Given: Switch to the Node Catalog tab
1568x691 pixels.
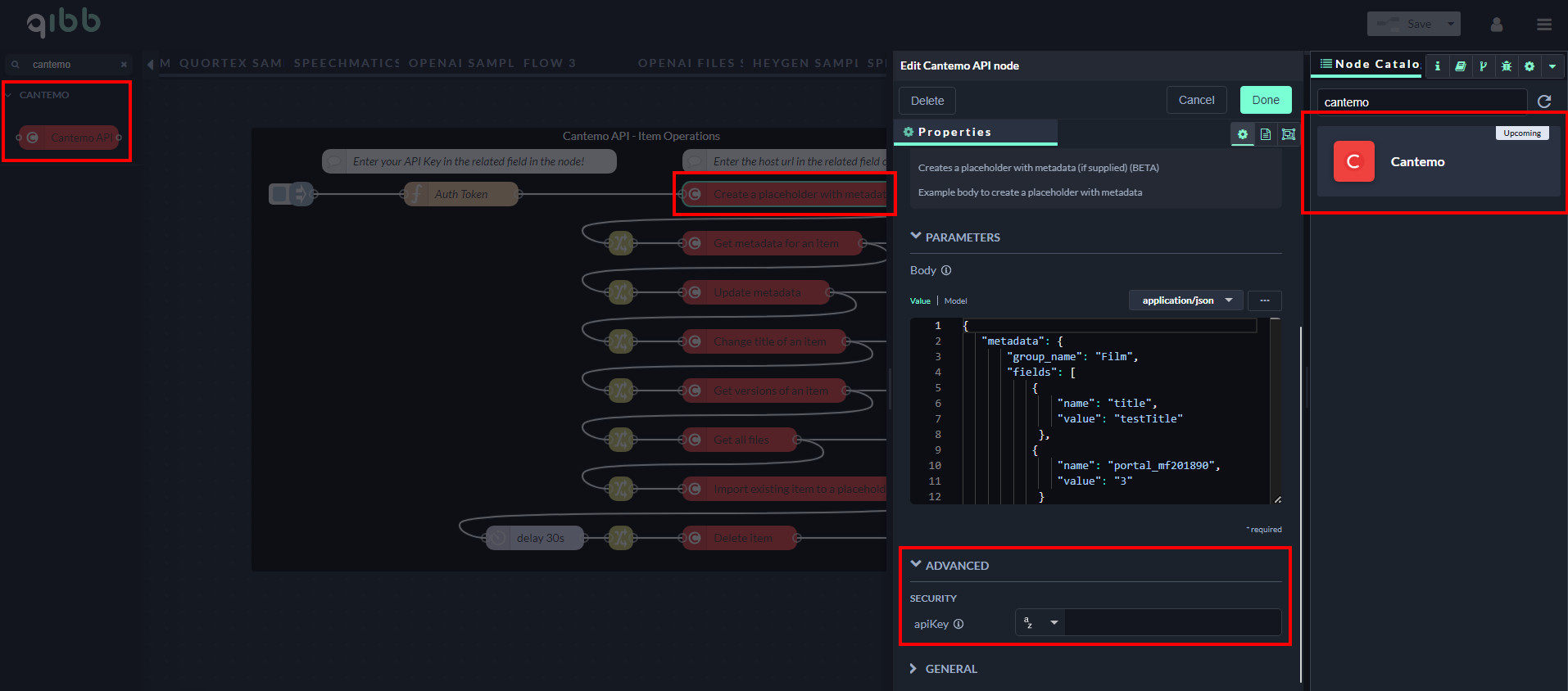Looking at the screenshot, I should click(x=1370, y=65).
